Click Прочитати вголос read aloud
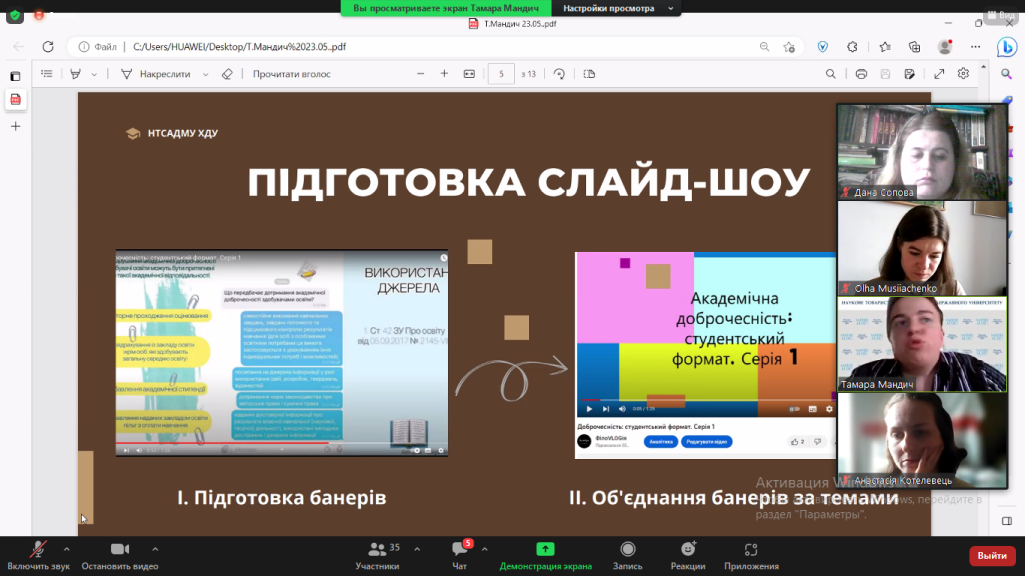Image resolution: width=1025 pixels, height=576 pixels. [292, 74]
